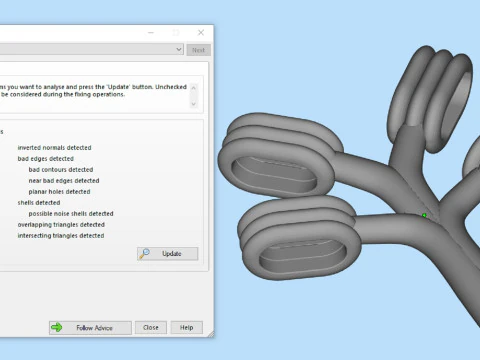The image size is (480, 360).
Task: Close the dialog with the X icon
Action: (201, 32)
